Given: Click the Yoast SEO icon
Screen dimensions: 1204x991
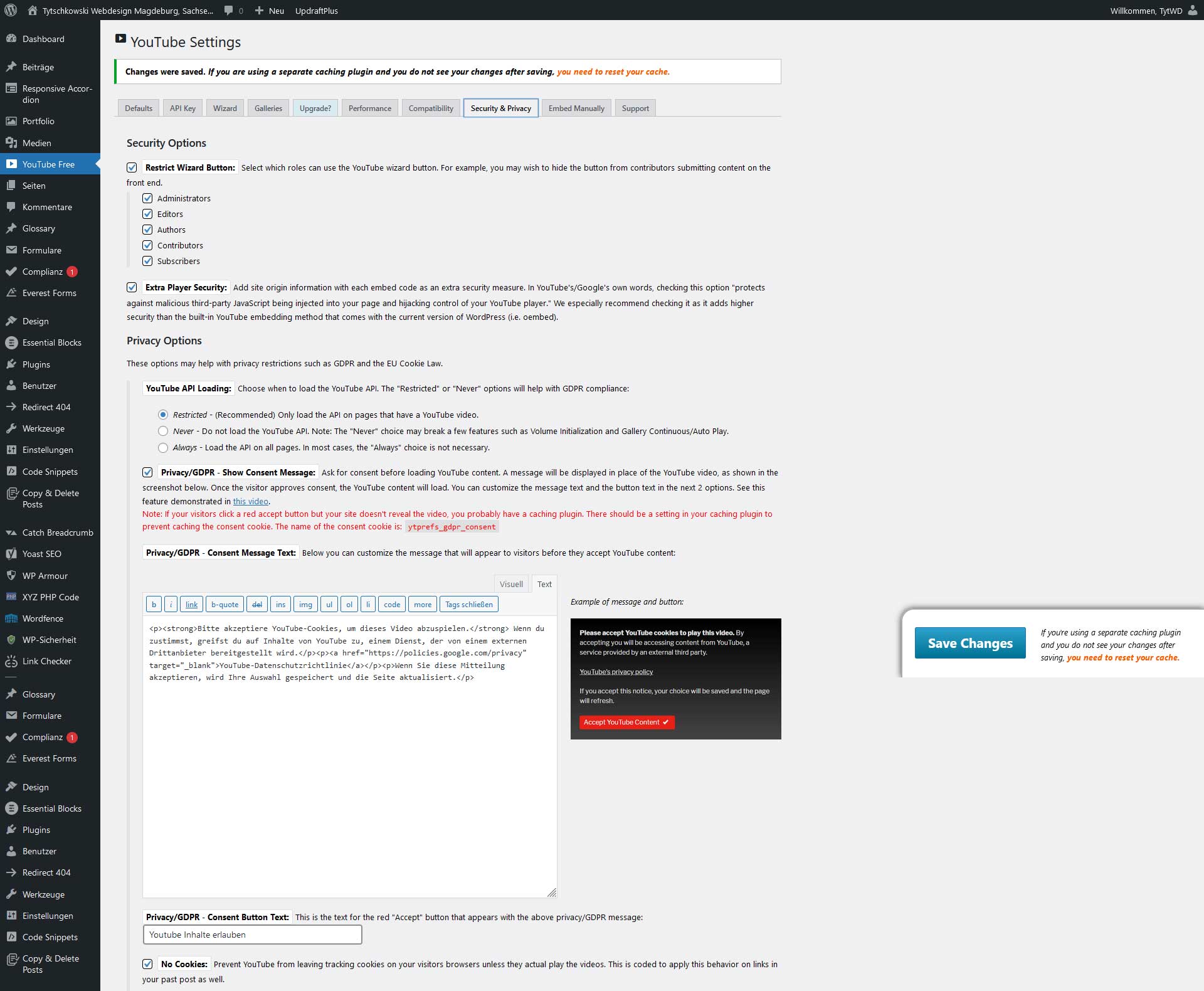Looking at the screenshot, I should point(11,554).
